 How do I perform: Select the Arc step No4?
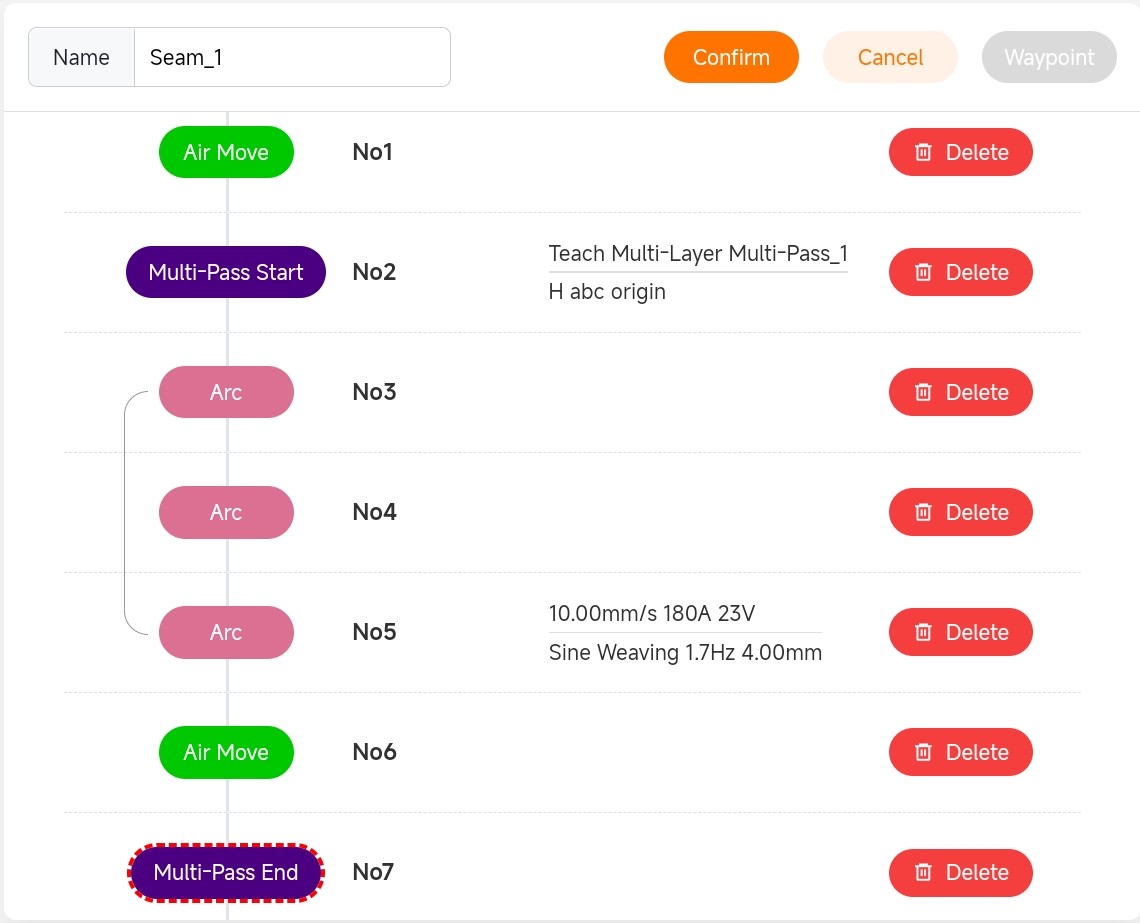pyautogui.click(x=226, y=512)
